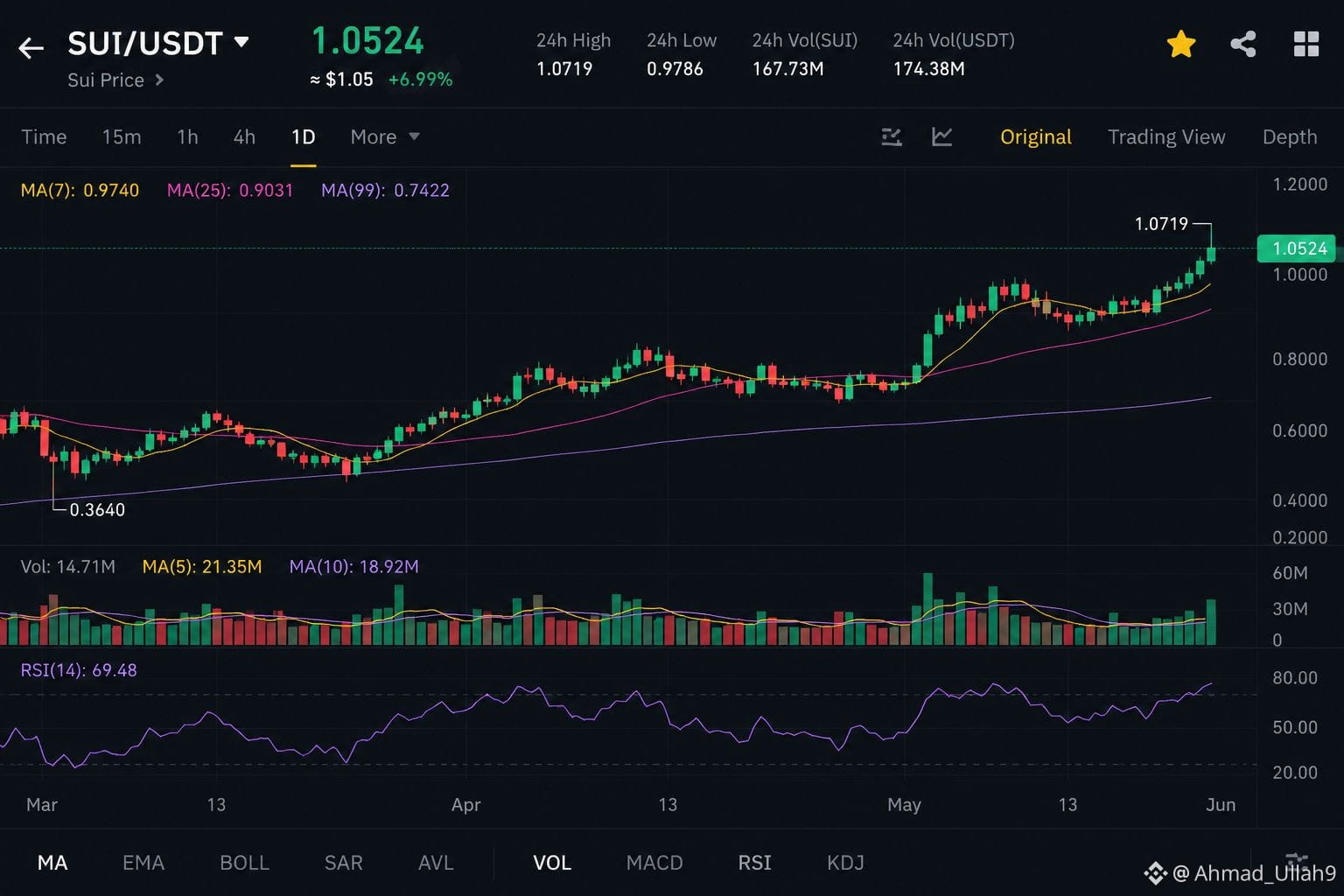Screen dimensions: 1344x896
Task: Switch to the Time interval tab
Action: (x=44, y=136)
